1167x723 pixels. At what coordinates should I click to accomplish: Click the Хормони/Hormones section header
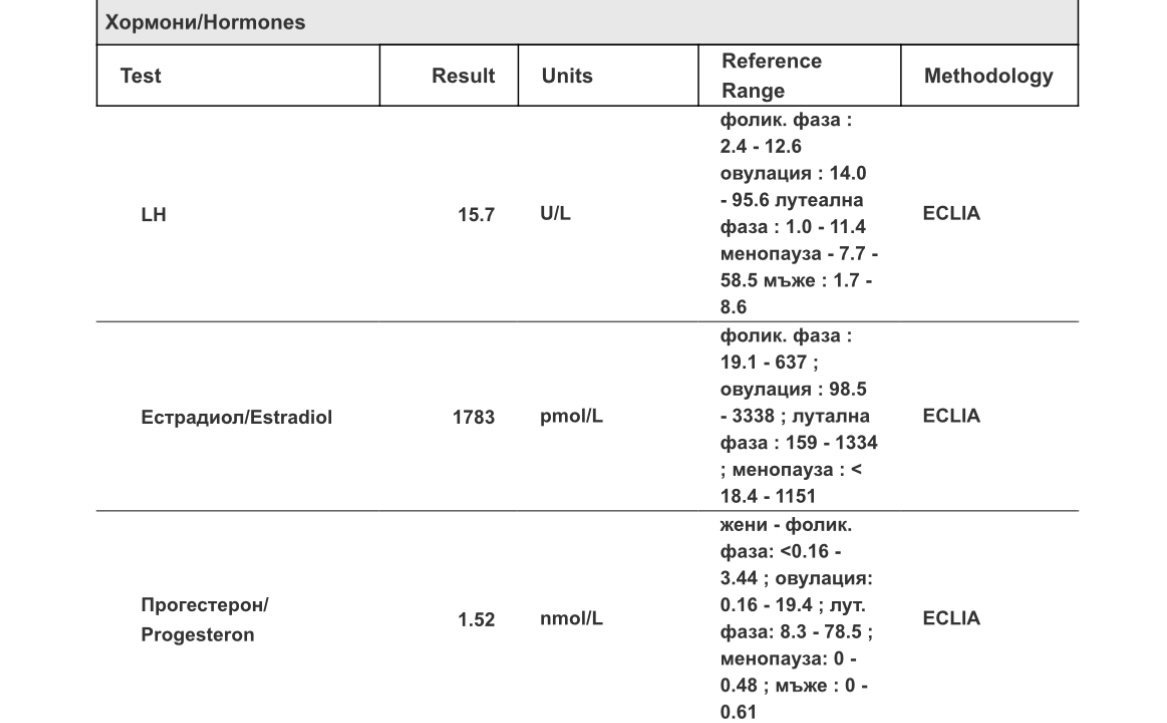point(206,22)
